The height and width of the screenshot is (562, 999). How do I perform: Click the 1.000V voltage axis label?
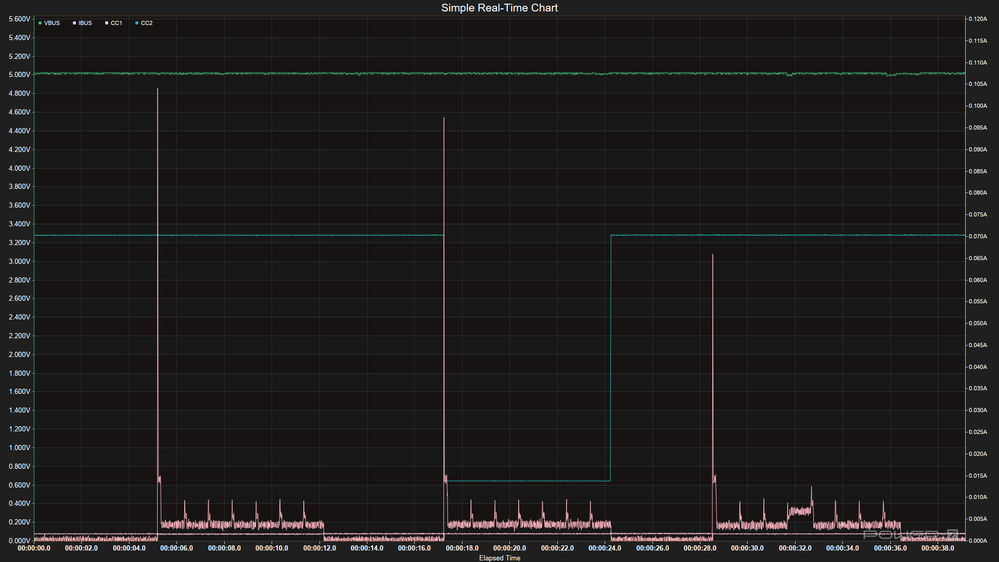[19, 447]
